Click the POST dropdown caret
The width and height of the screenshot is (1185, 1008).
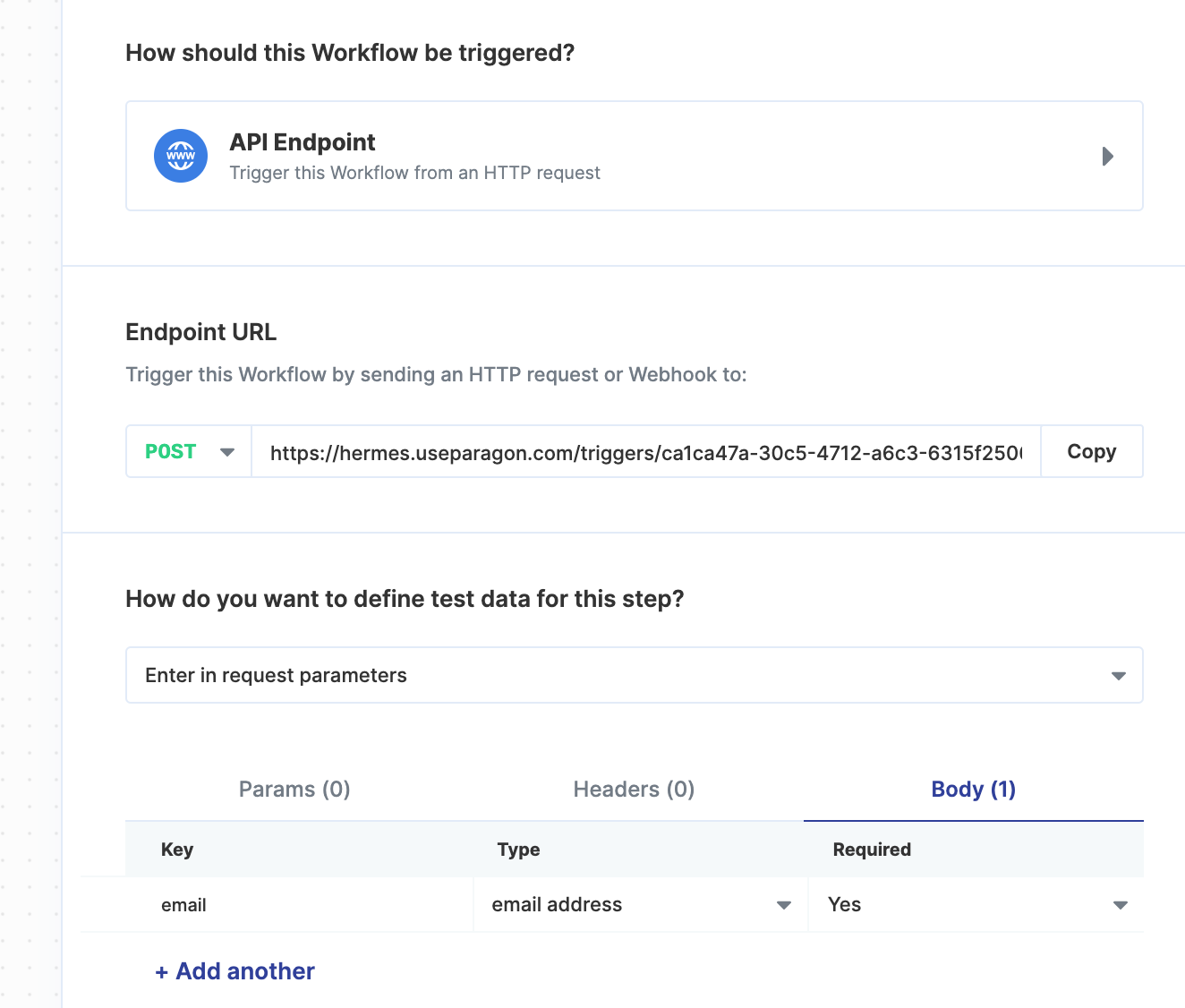227,452
